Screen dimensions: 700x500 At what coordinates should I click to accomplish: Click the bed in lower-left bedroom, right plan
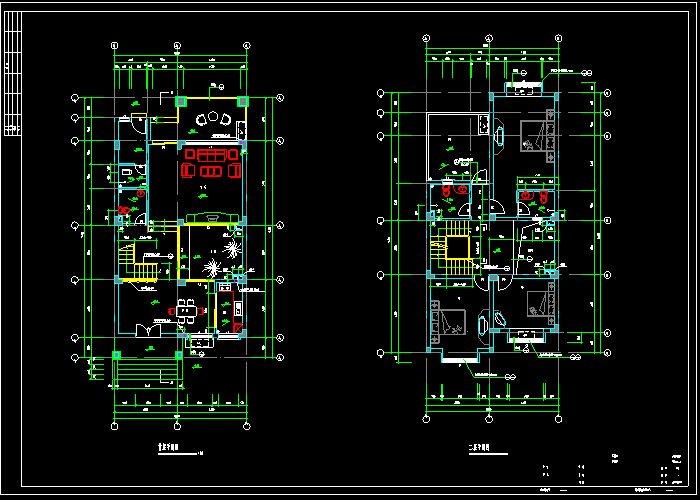[x=447, y=320]
